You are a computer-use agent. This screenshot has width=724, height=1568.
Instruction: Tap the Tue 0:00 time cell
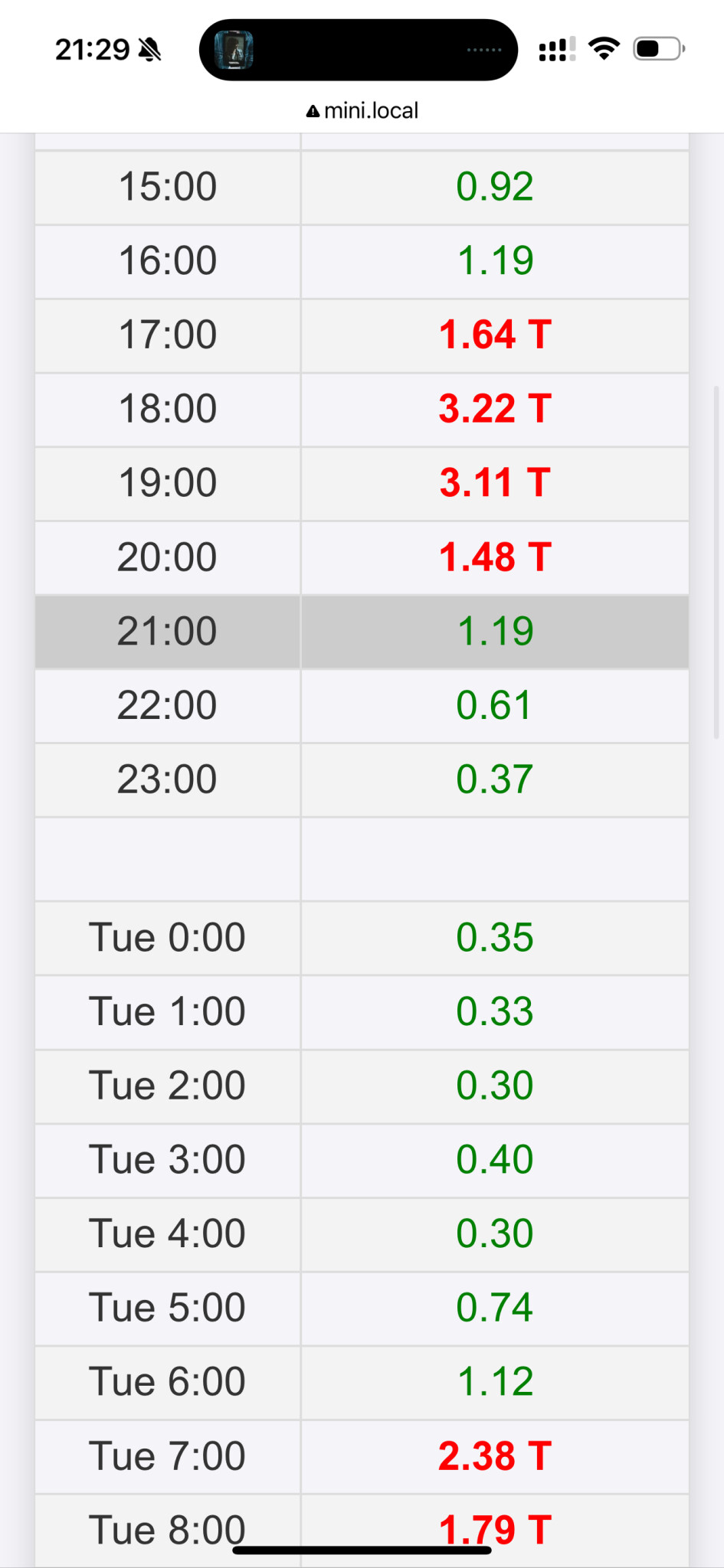click(167, 938)
